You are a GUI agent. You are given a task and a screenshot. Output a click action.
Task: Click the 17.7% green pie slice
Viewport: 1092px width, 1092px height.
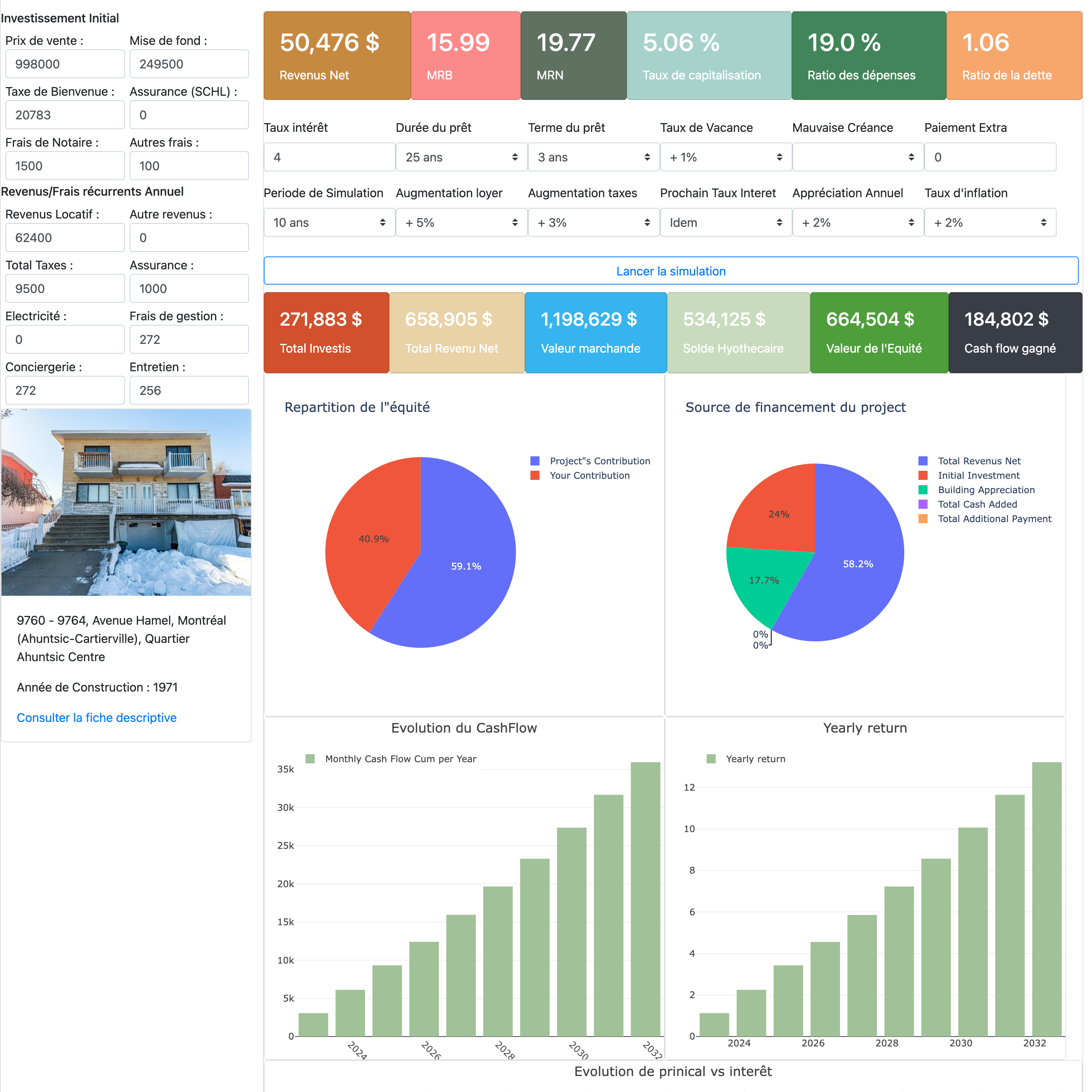tap(764, 580)
